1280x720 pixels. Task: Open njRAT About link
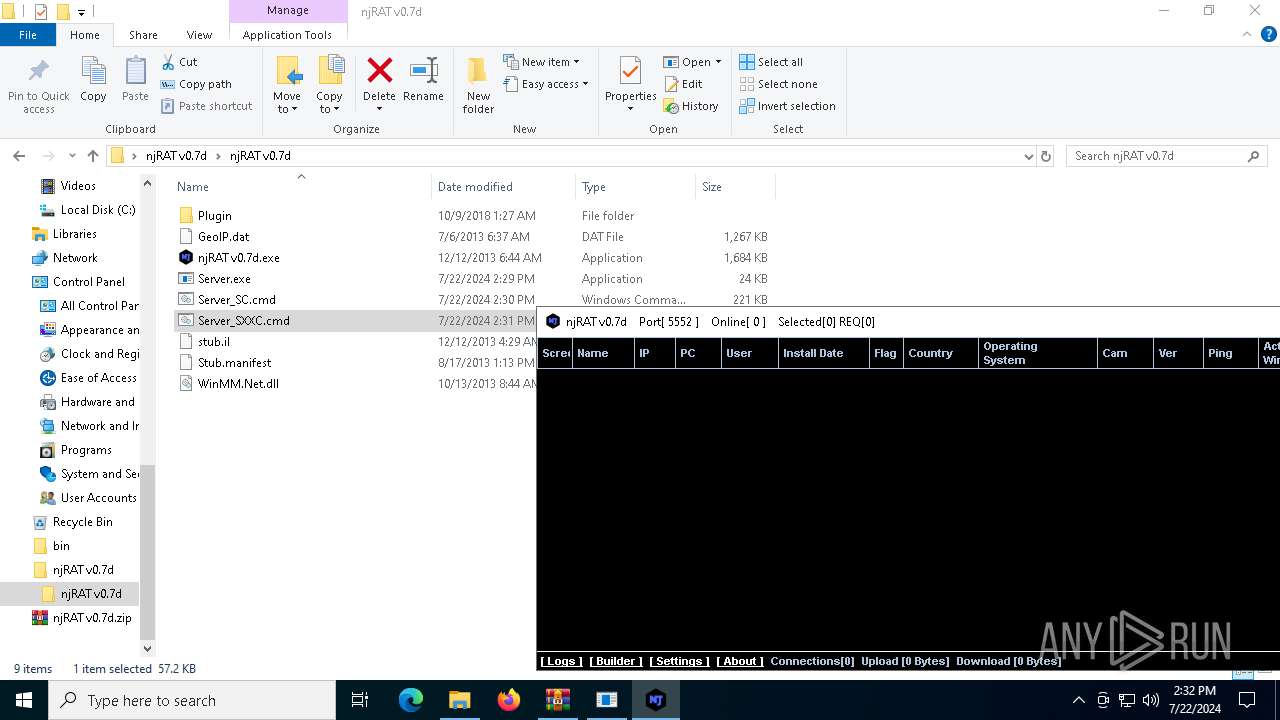pos(740,661)
